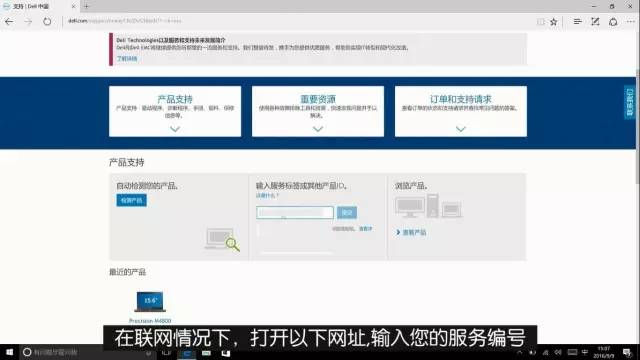
Task: Open the Action Center notification icon
Action: click(627, 352)
